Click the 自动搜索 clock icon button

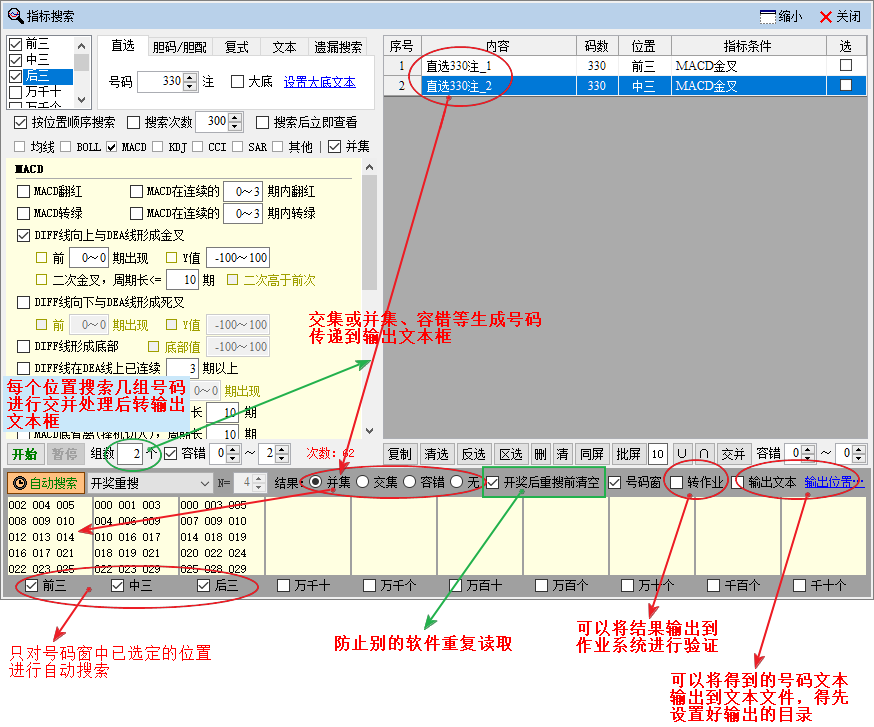pos(48,483)
